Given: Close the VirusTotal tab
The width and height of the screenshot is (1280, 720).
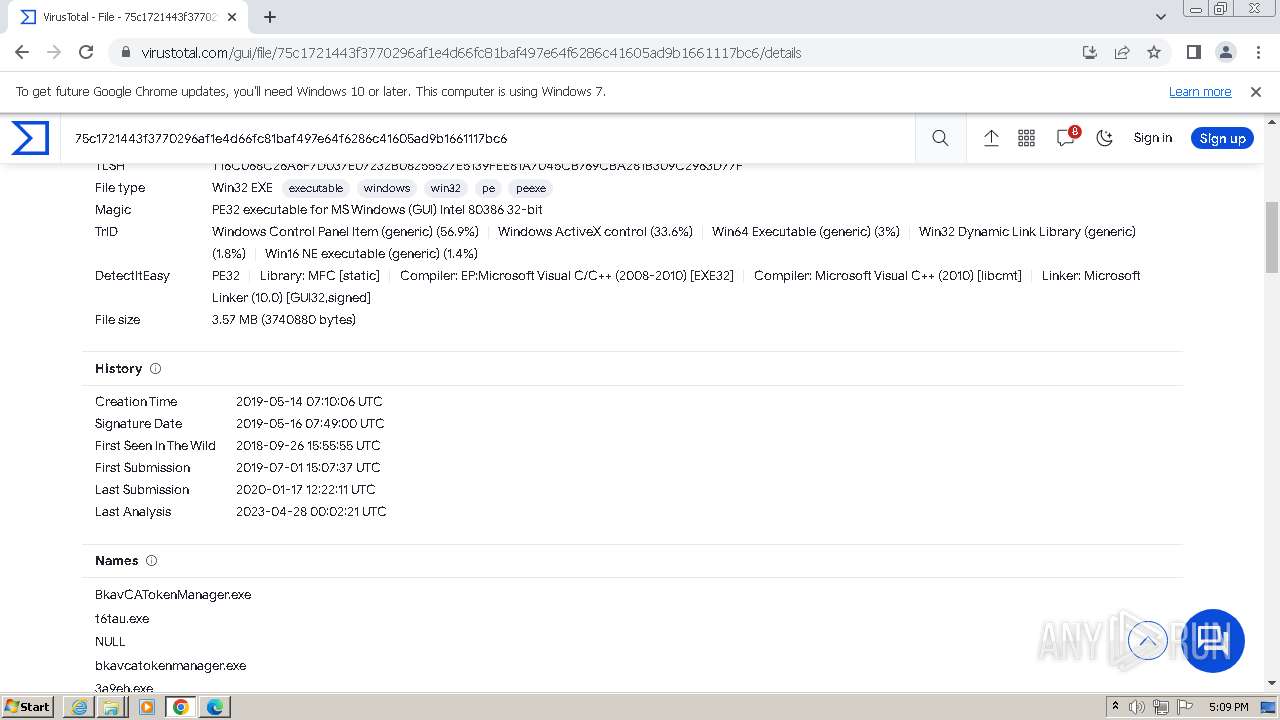Looking at the screenshot, I should [234, 17].
